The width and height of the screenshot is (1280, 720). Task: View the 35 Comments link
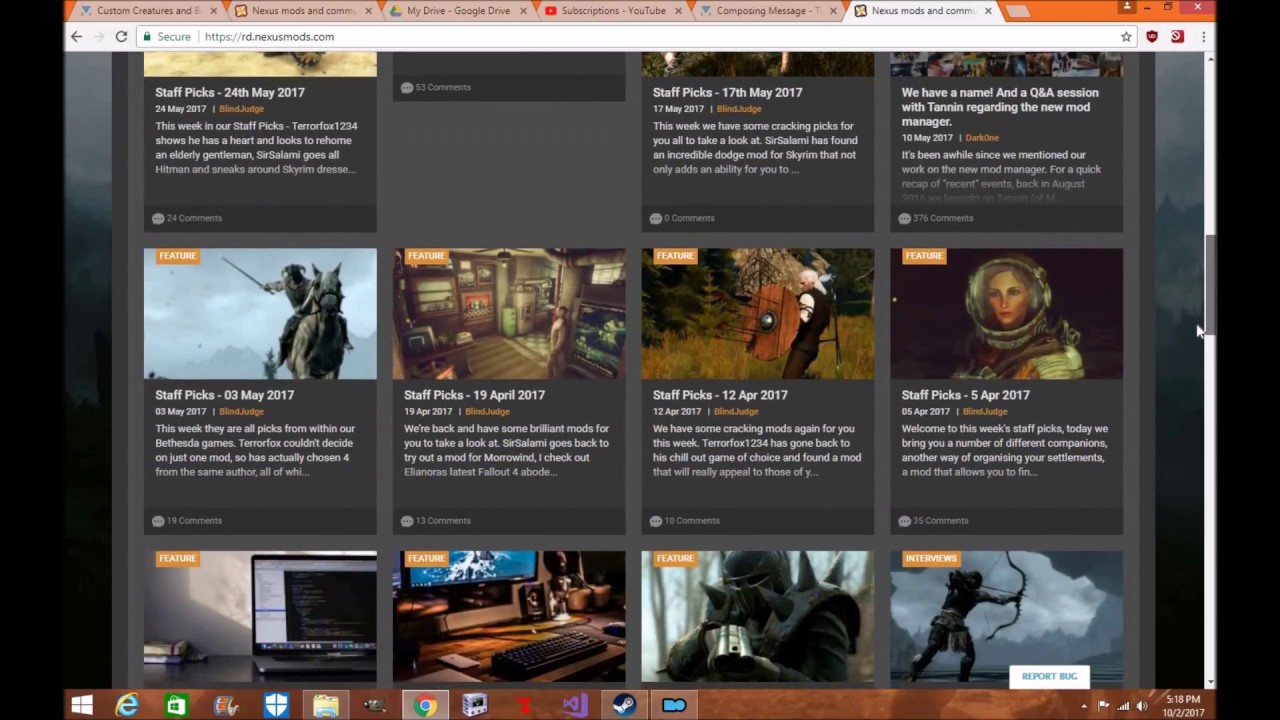(934, 521)
